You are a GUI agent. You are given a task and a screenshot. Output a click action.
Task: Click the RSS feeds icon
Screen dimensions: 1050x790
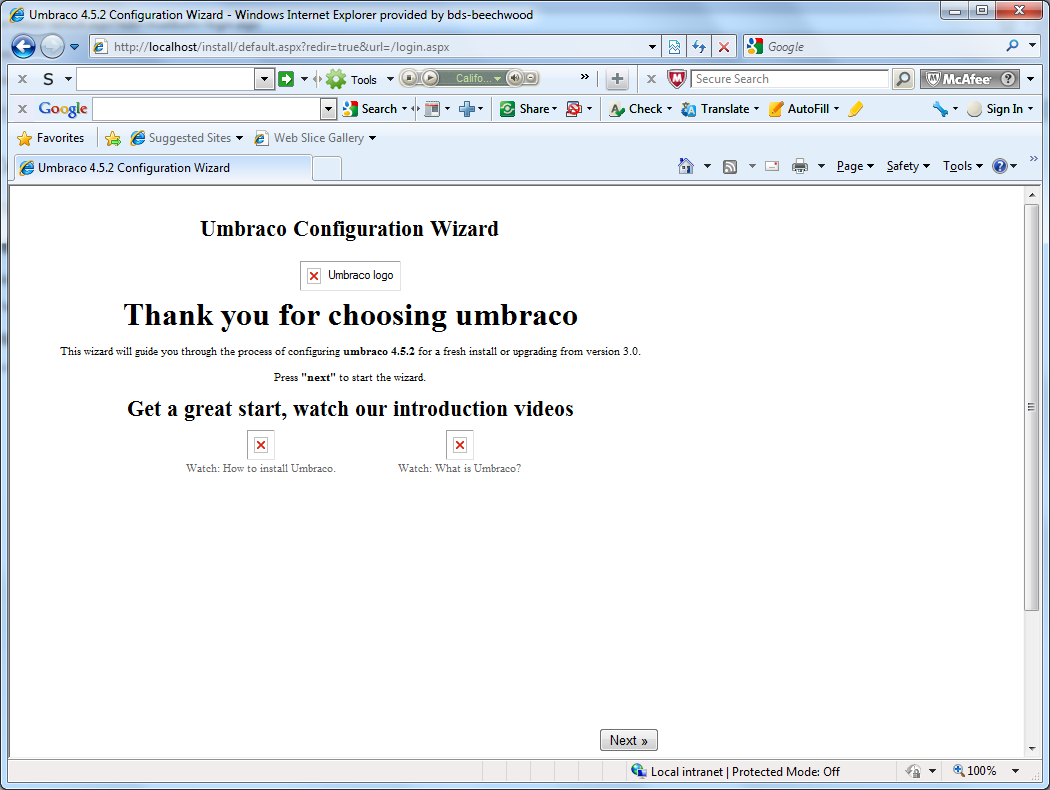(x=730, y=166)
